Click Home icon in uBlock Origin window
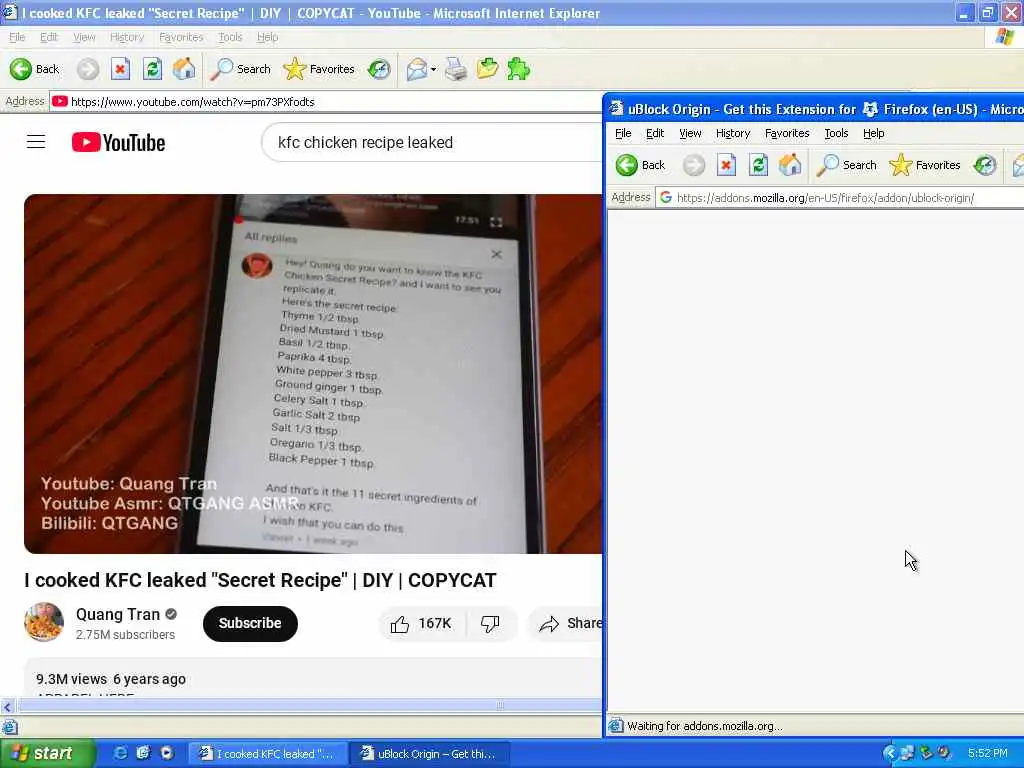Screen dimensions: 1024x768 point(790,165)
